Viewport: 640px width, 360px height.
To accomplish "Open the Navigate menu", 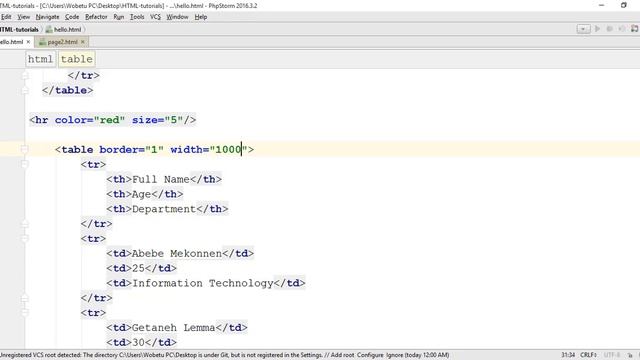I will point(47,17).
